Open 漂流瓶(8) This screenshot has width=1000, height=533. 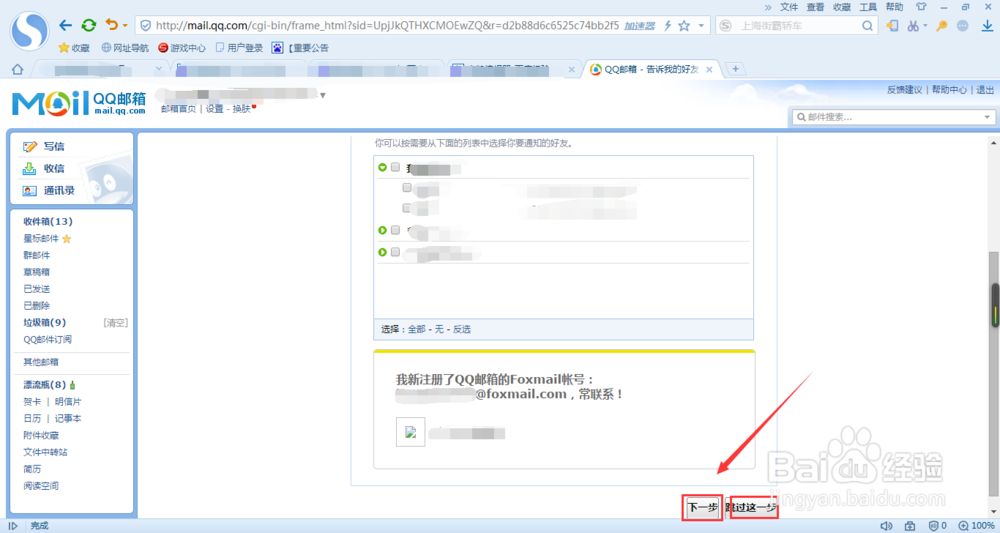45,385
